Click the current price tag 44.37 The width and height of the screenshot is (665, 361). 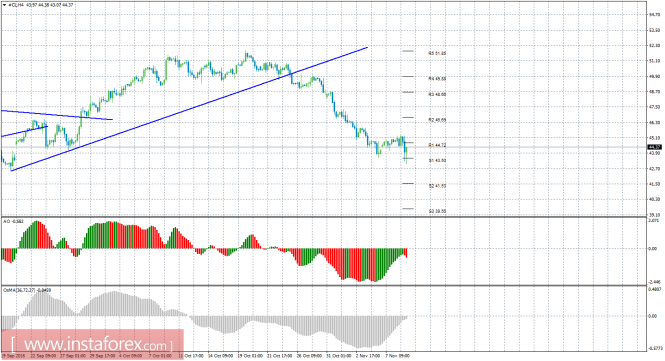[655, 147]
